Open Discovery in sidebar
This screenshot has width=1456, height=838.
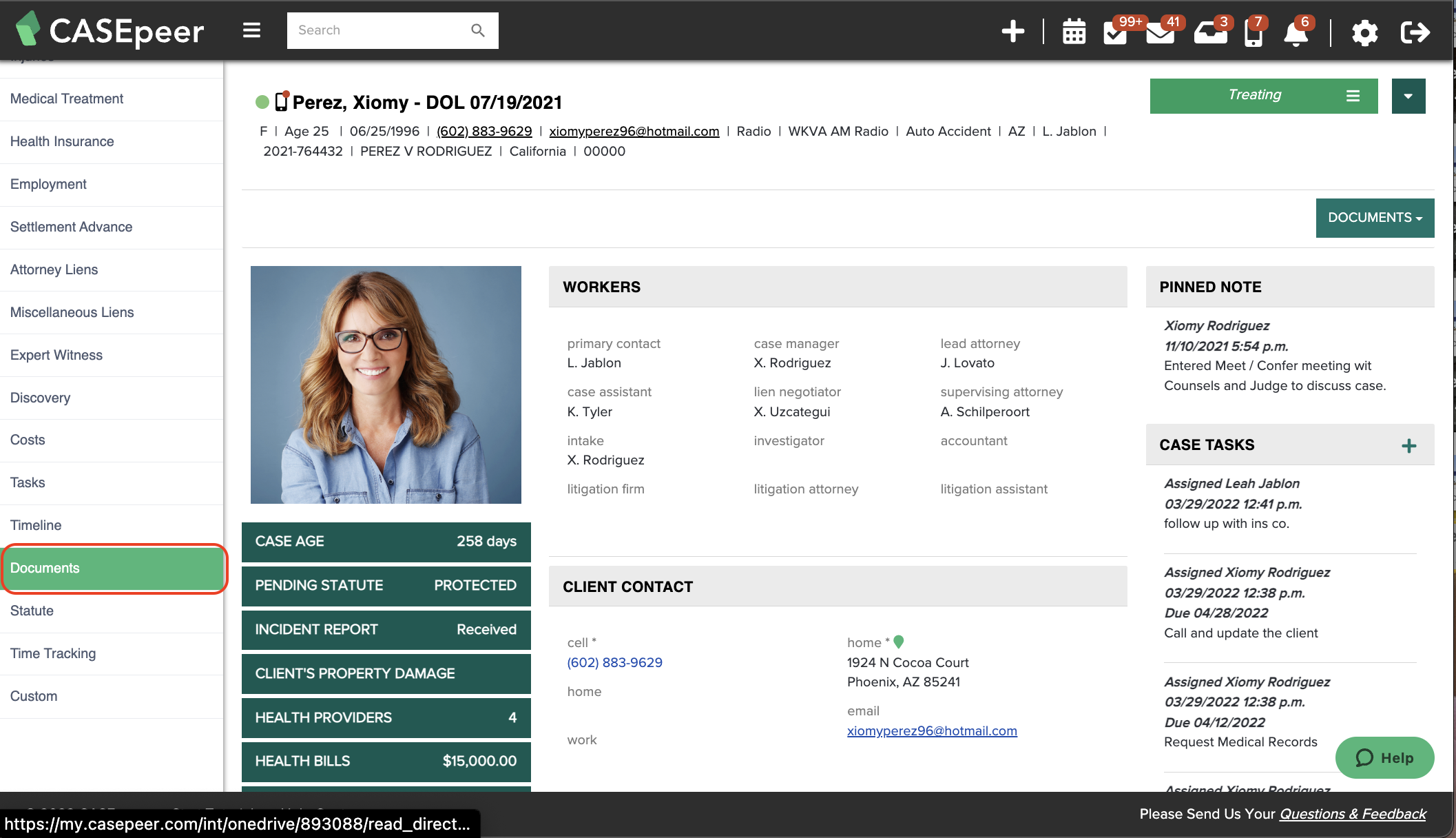112,398
